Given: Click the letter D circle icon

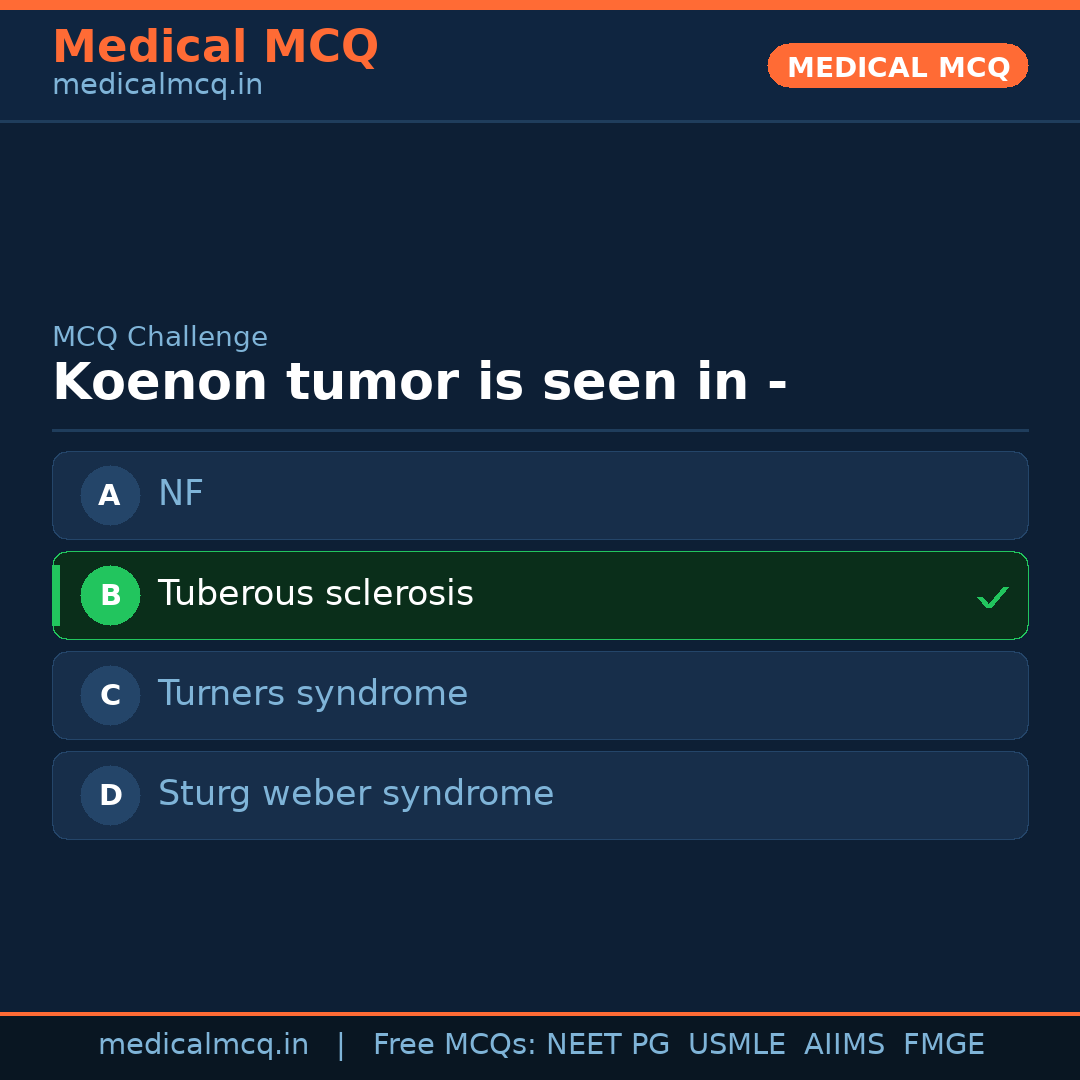Looking at the screenshot, I should tap(110, 795).
